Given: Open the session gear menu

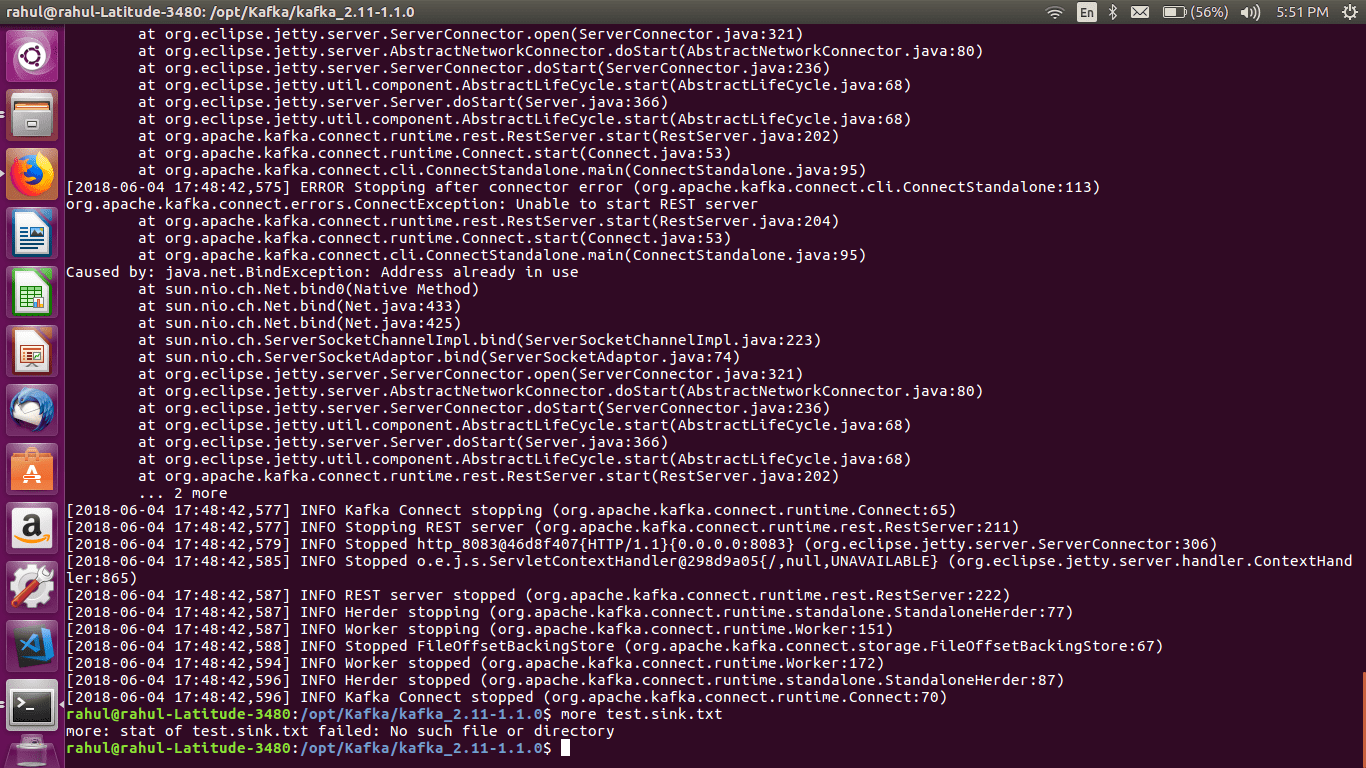Looking at the screenshot, I should tap(1352, 12).
